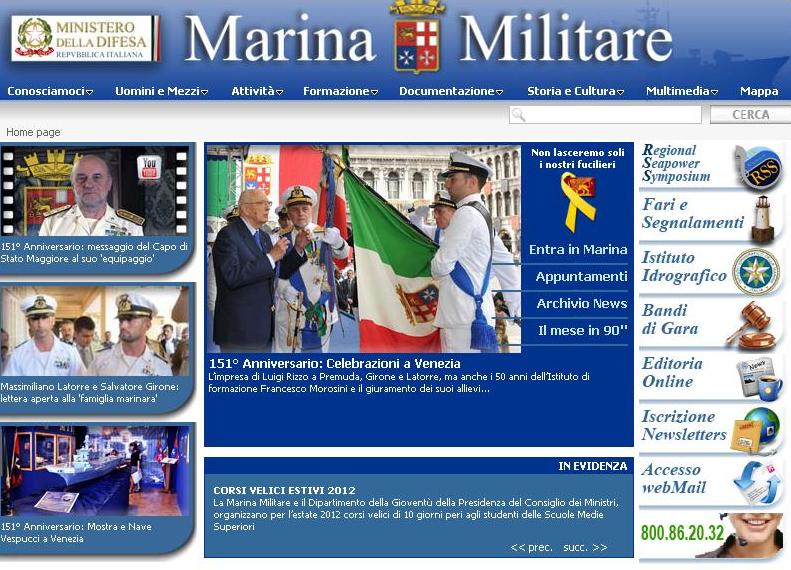Click the Marina Militare site title
The image size is (791, 570).
(x=428, y=38)
